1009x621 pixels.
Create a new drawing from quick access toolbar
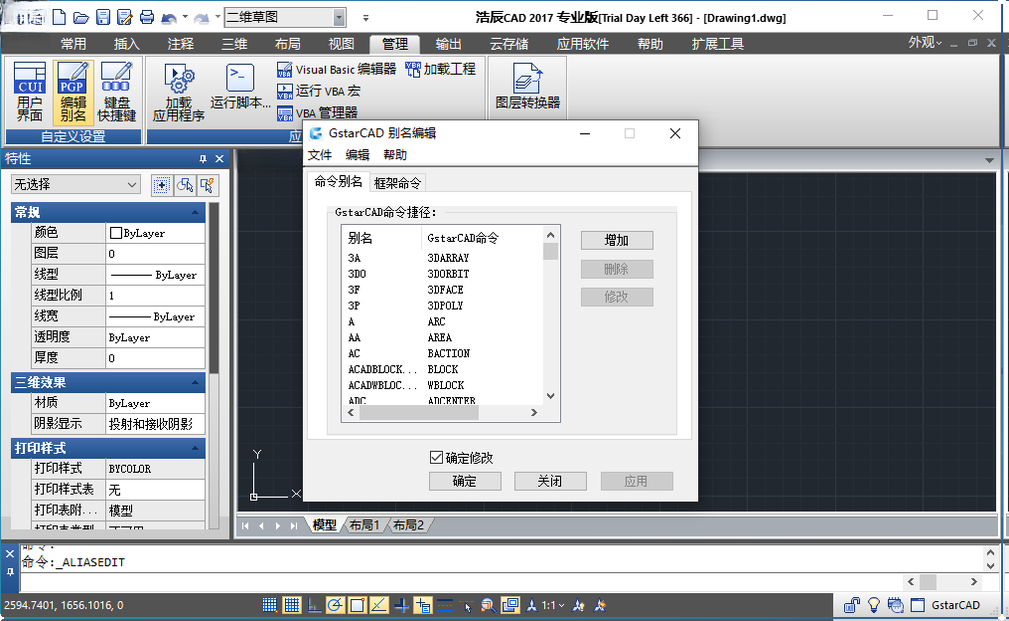(x=59, y=17)
